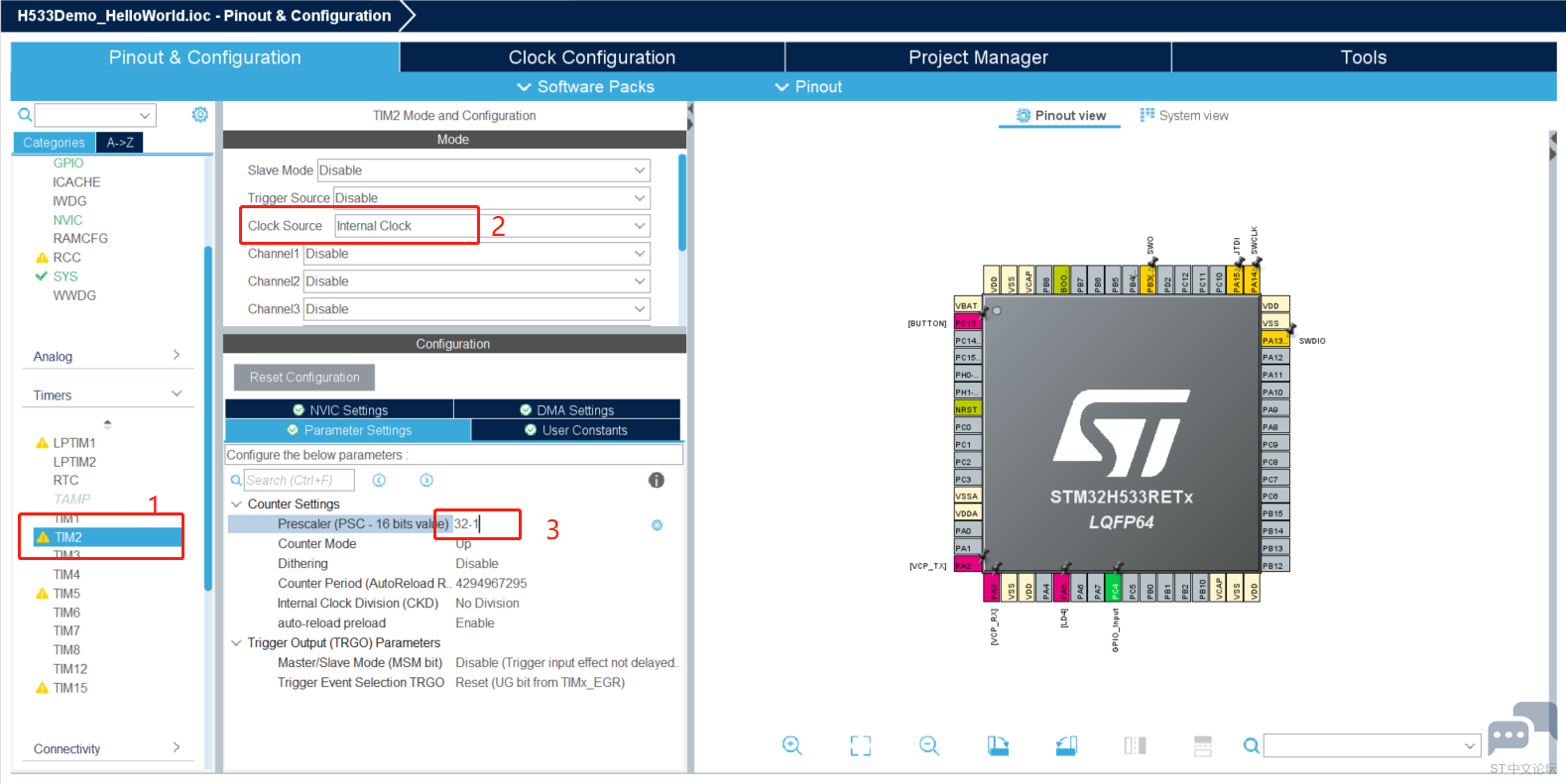This screenshot has height=784, width=1566.
Task: Click the pin search magnifier icon
Action: 1252,745
